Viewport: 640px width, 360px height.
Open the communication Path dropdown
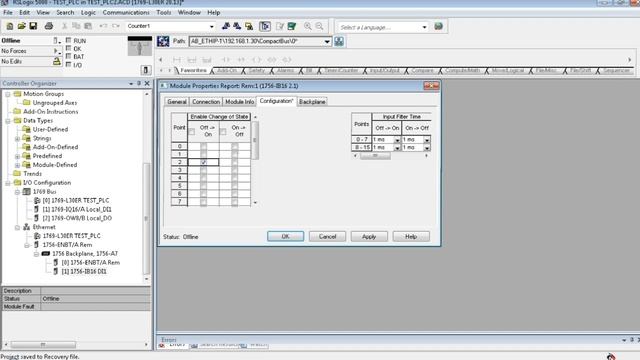pyautogui.click(x=327, y=42)
